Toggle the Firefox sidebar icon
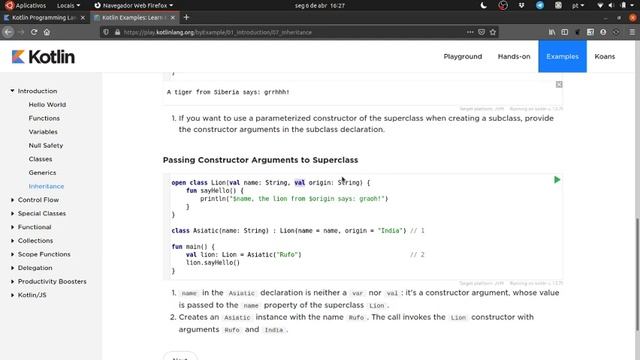640x360 pixels. point(565,32)
